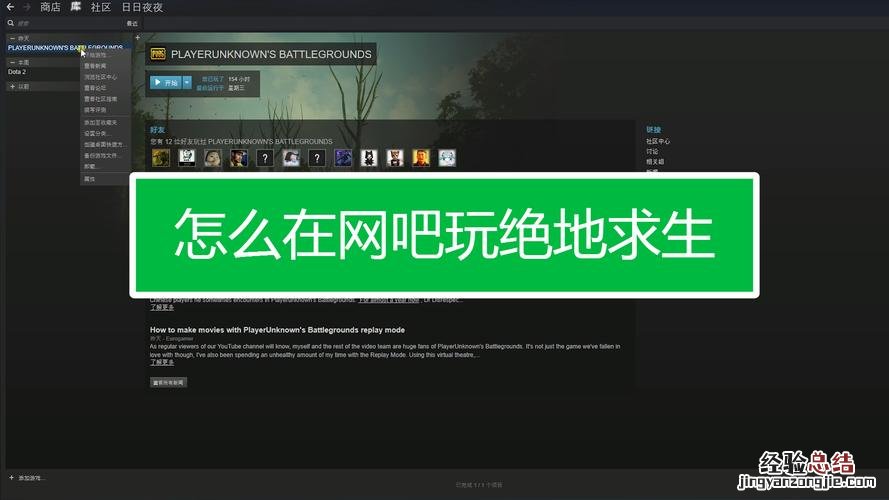Open the light-blue haired anime friend avatar
The image size is (889, 500).
coord(447,158)
